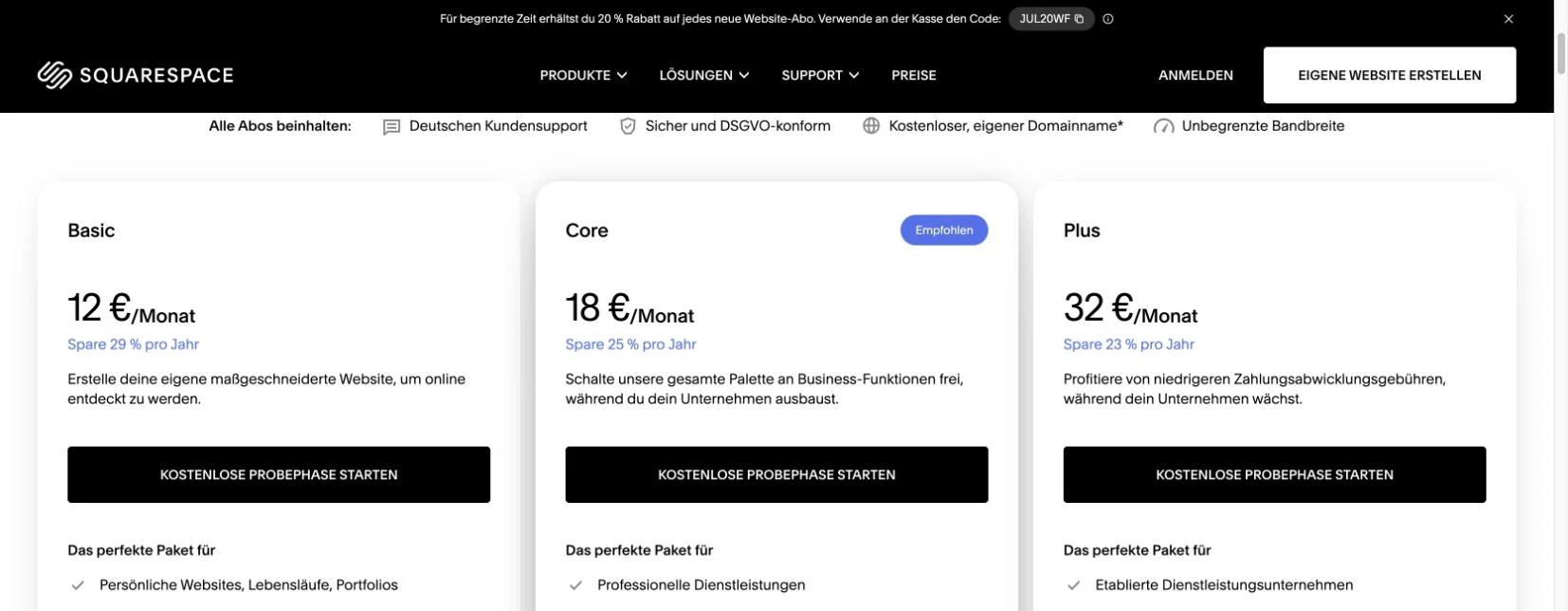Click the Plus plan title
Image resolution: width=1568 pixels, height=611 pixels.
(1082, 231)
